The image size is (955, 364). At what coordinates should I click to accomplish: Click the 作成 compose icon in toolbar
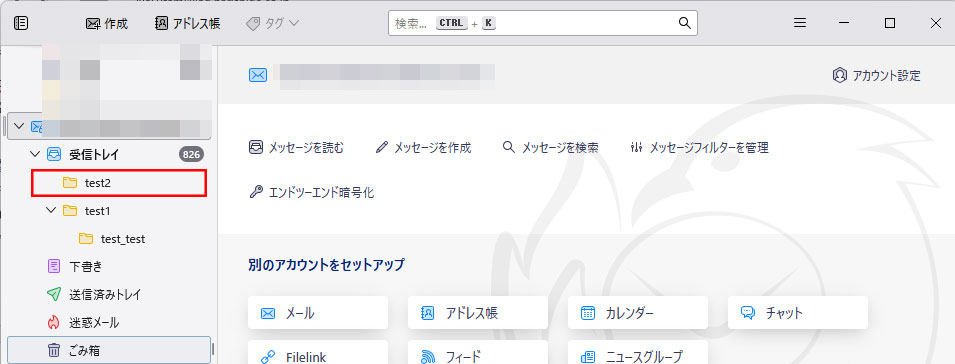click(x=93, y=24)
